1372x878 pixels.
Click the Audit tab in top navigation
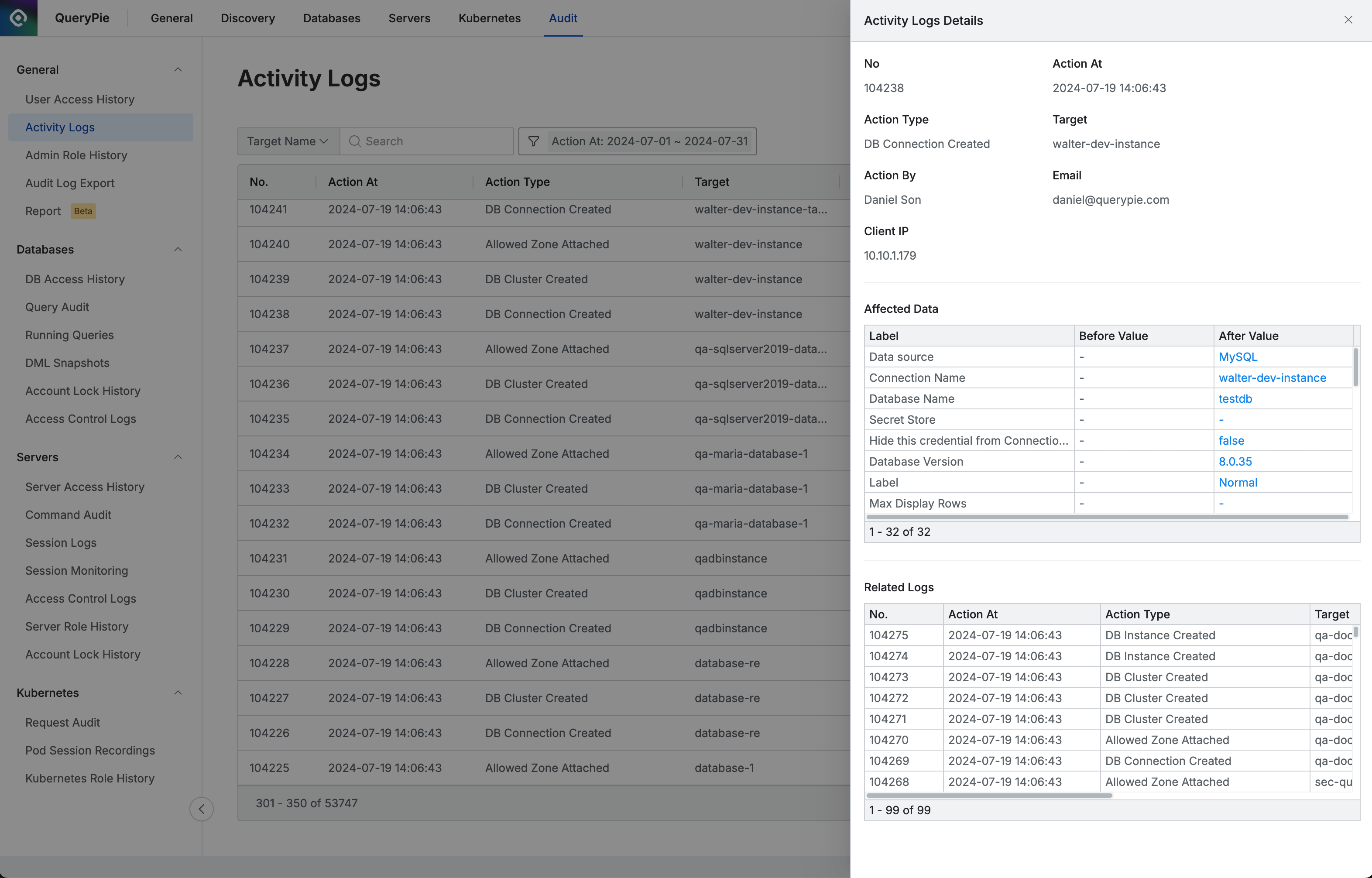pos(563,18)
